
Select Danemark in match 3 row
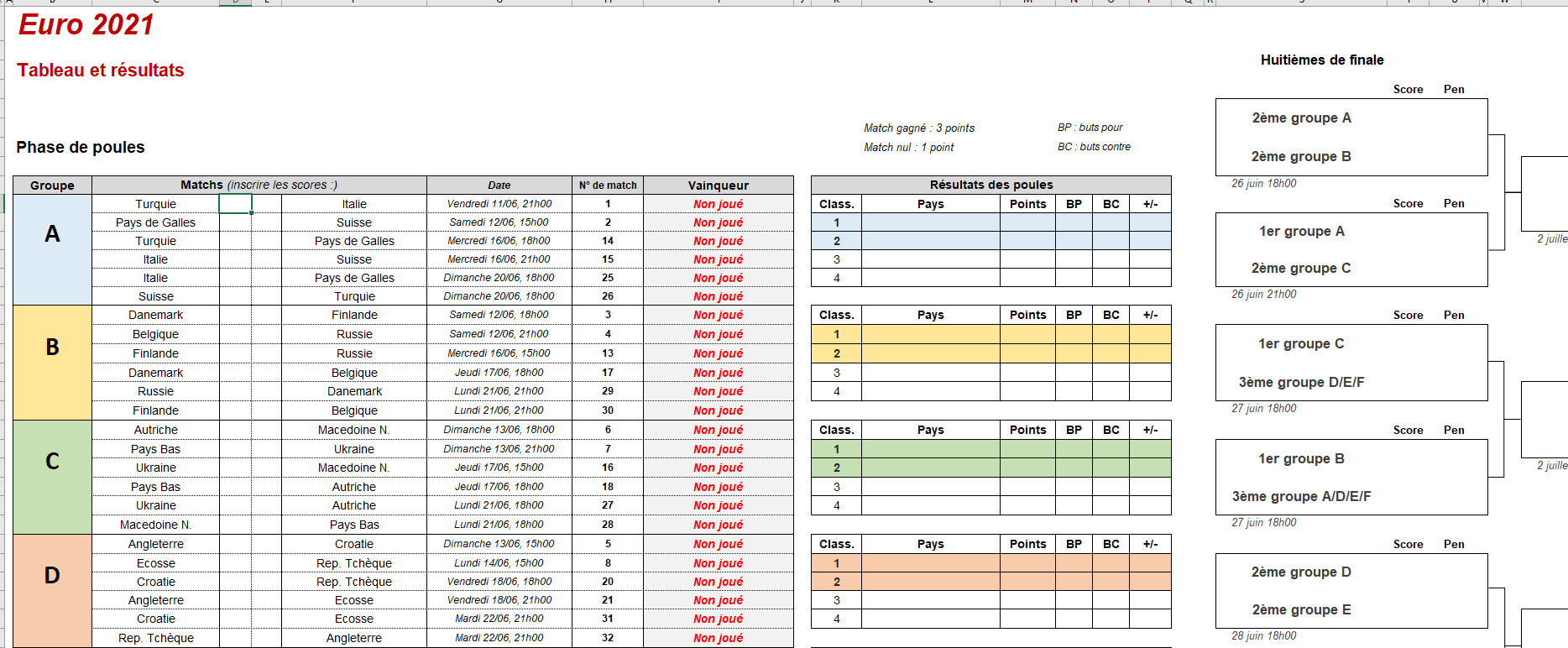[155, 315]
